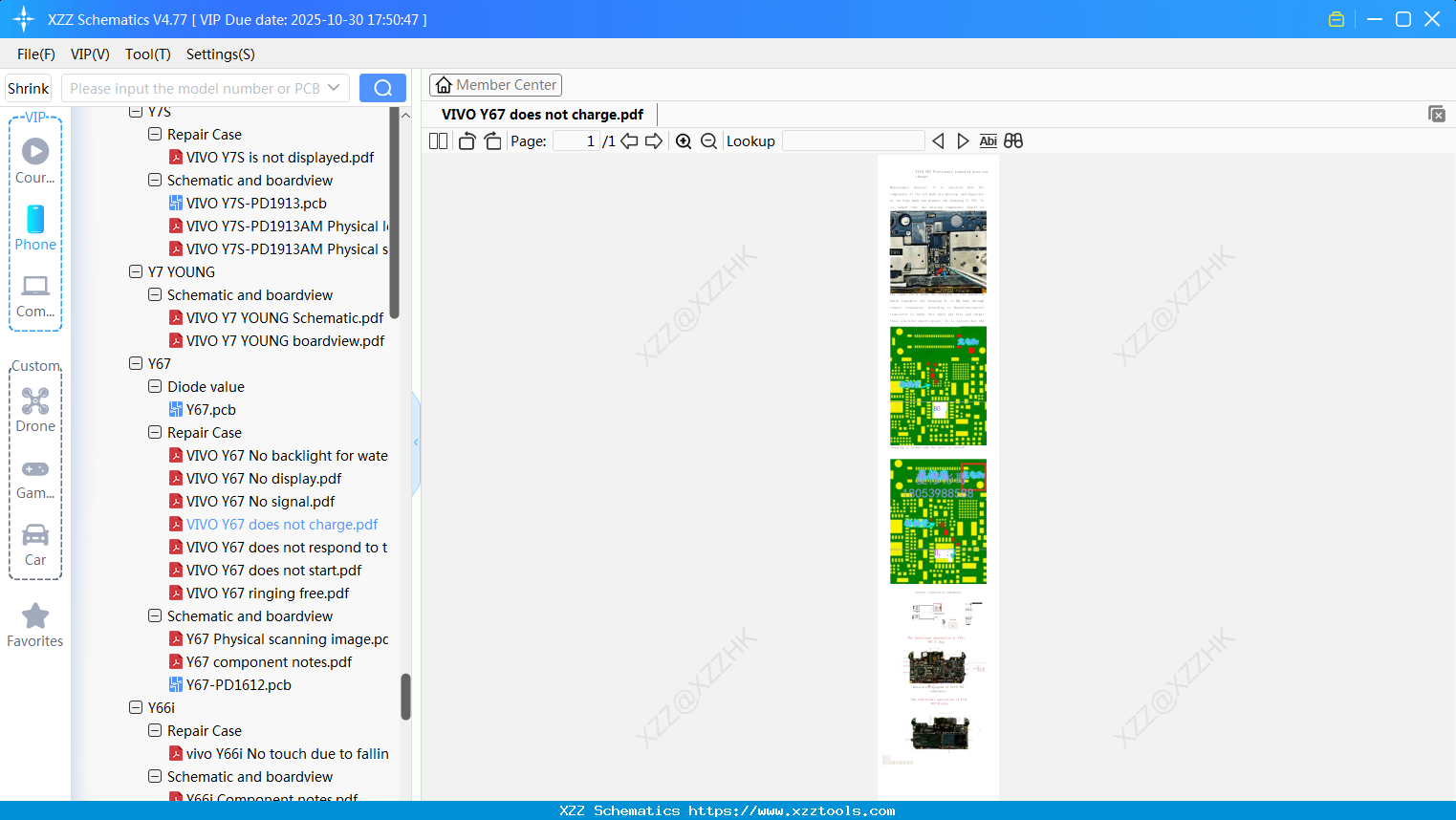
Task: Rotate page counterclockwise
Action: click(467, 140)
